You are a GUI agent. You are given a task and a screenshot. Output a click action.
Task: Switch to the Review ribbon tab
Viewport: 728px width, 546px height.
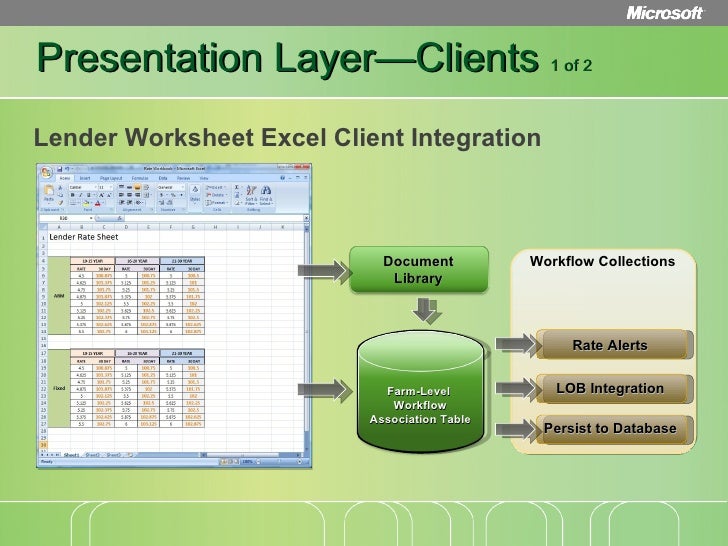(x=183, y=178)
